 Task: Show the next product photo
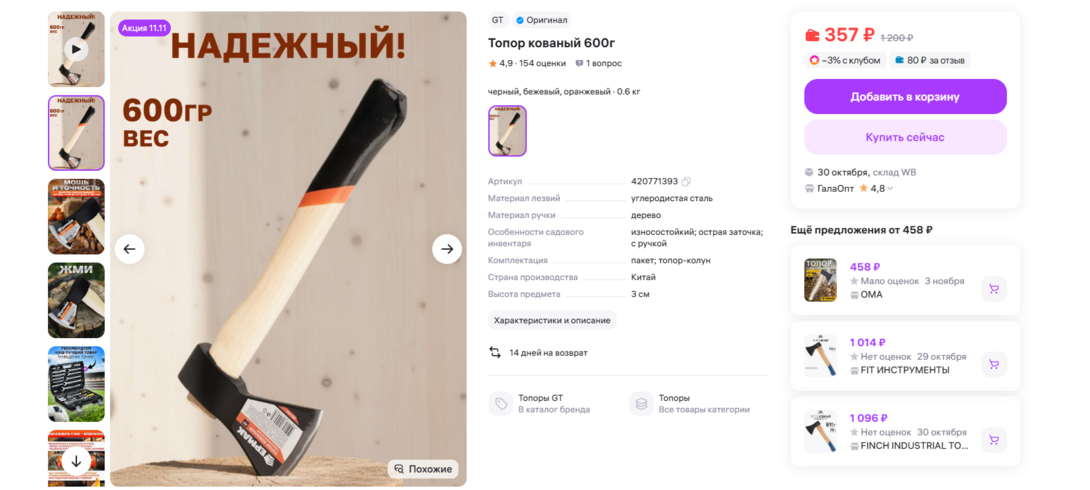[447, 249]
